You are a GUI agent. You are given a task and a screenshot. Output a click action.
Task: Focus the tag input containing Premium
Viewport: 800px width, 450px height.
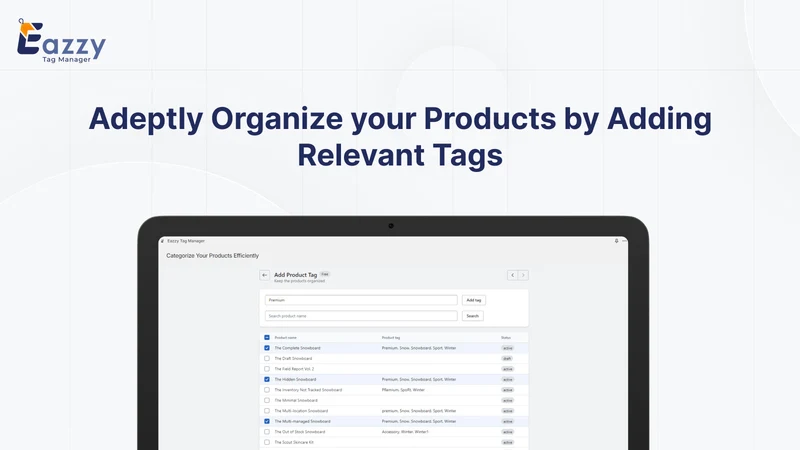(x=361, y=300)
